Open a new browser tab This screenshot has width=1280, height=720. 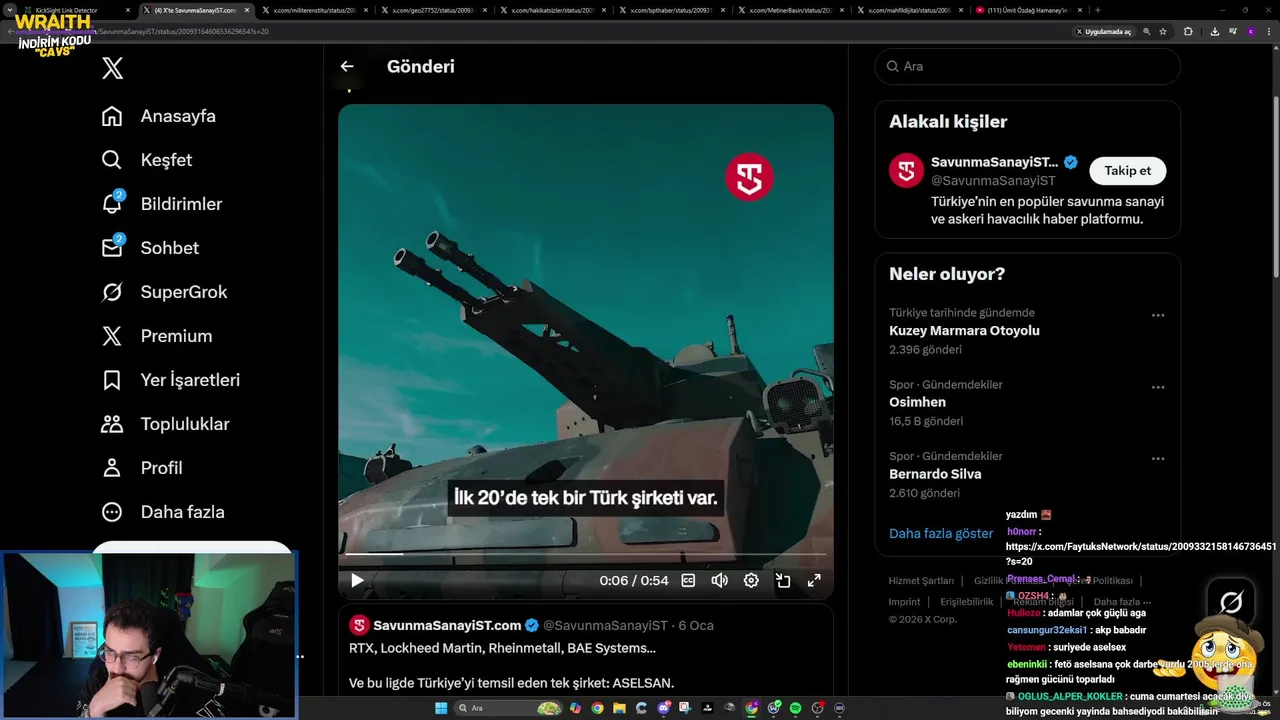pyautogui.click(x=1097, y=10)
